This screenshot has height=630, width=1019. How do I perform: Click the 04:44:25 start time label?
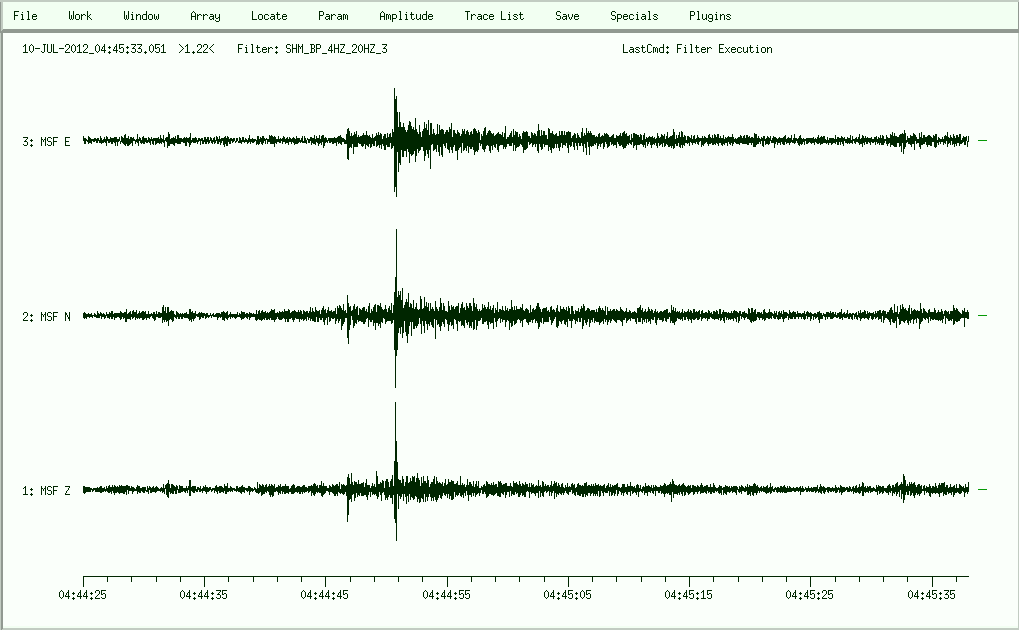coord(83,594)
